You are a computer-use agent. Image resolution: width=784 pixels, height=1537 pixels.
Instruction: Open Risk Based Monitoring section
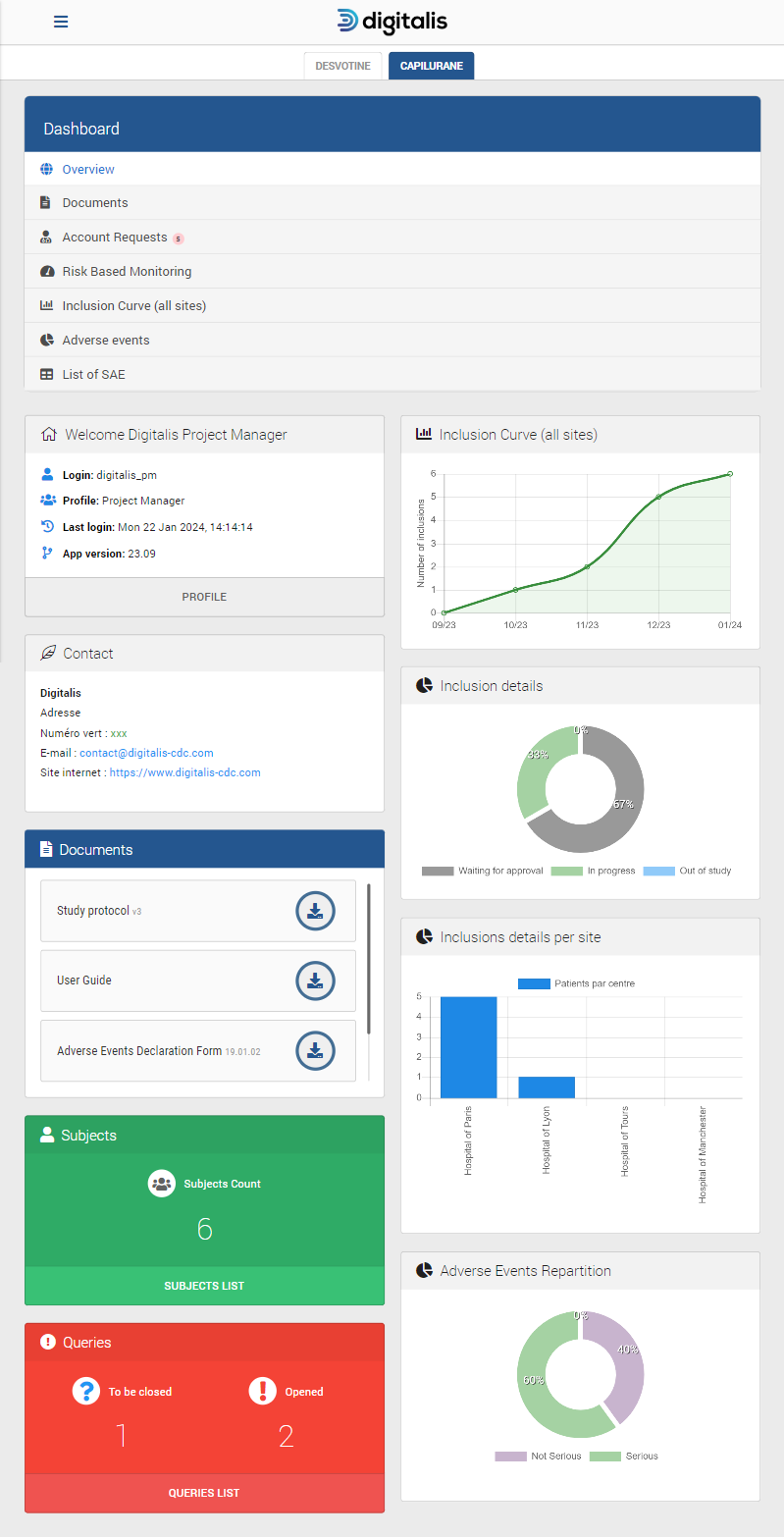(127, 272)
